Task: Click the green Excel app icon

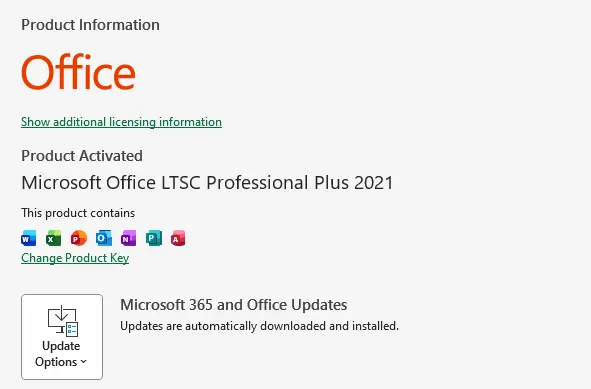Action: [x=54, y=238]
